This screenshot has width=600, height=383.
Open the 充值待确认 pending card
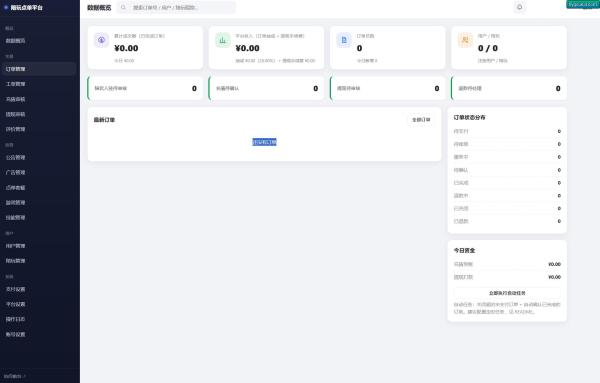266,88
